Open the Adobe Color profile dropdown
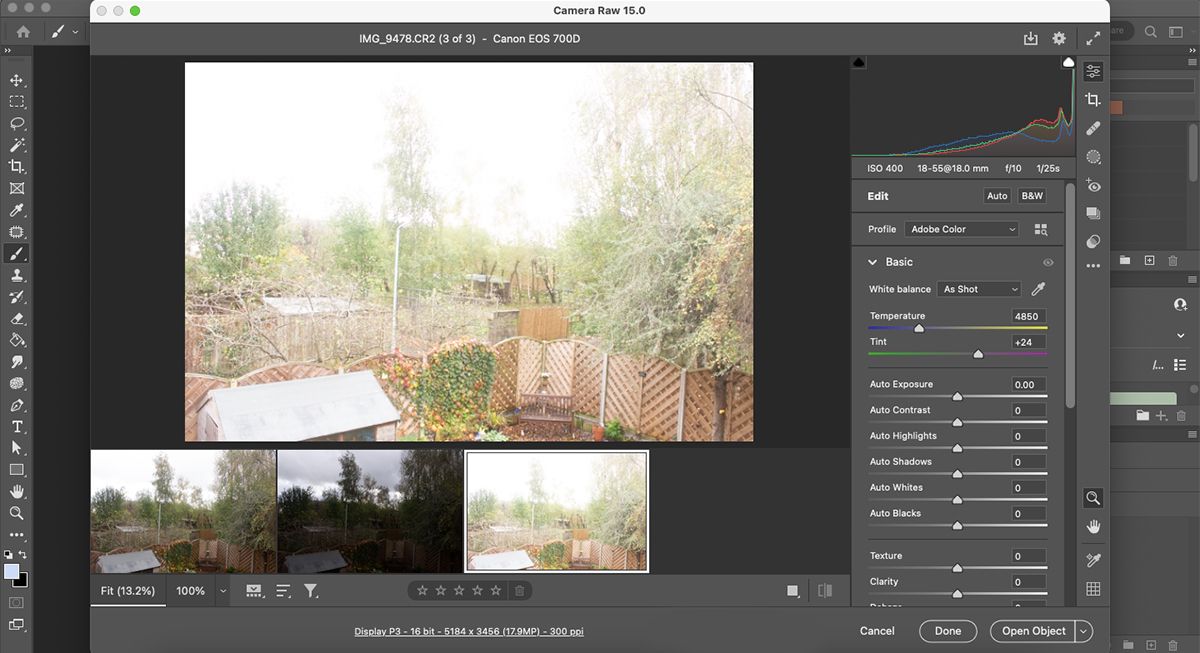This screenshot has width=1200, height=653. click(x=960, y=228)
